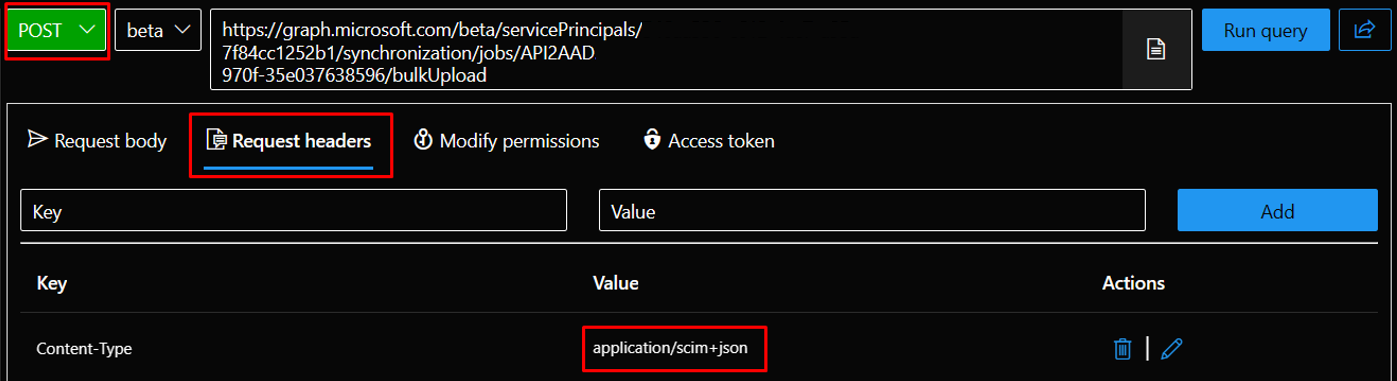
Task: Open the documentation icon beside the URL
Action: pyautogui.click(x=1156, y=49)
